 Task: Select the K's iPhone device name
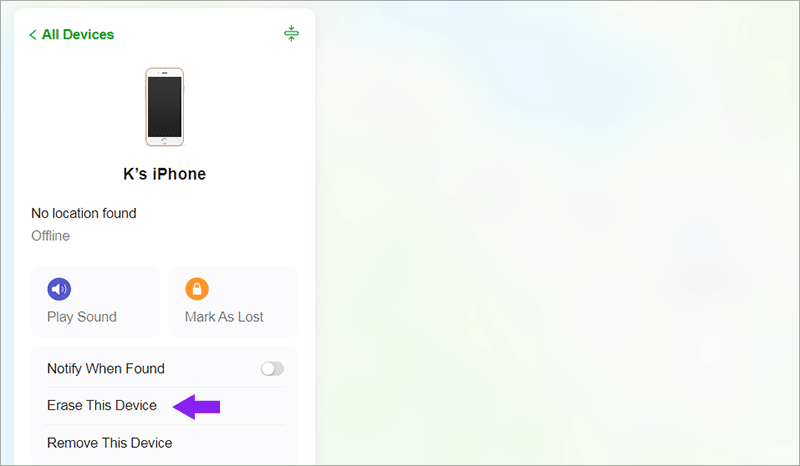(x=164, y=174)
